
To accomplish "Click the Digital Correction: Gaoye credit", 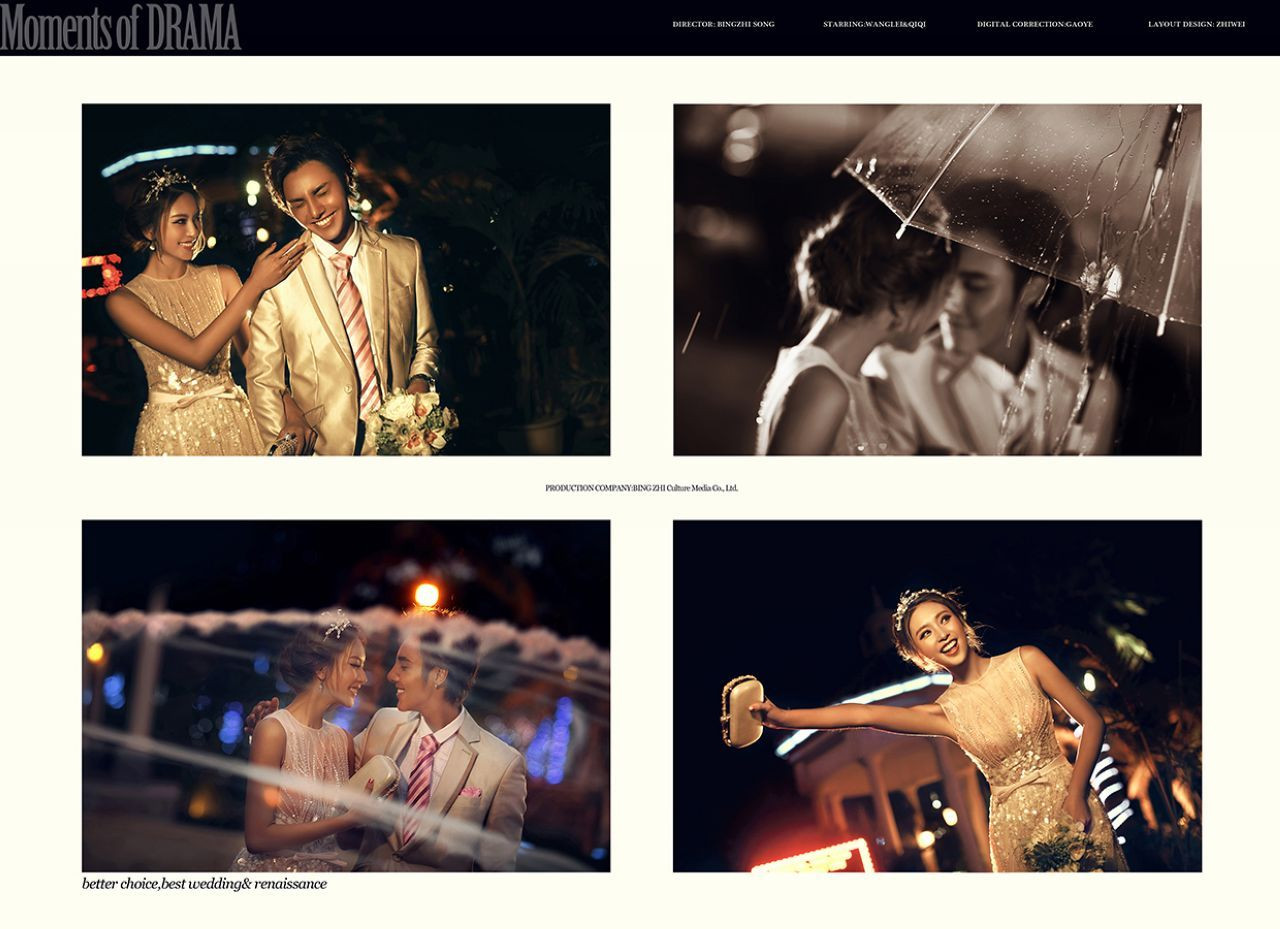I will pos(1034,24).
